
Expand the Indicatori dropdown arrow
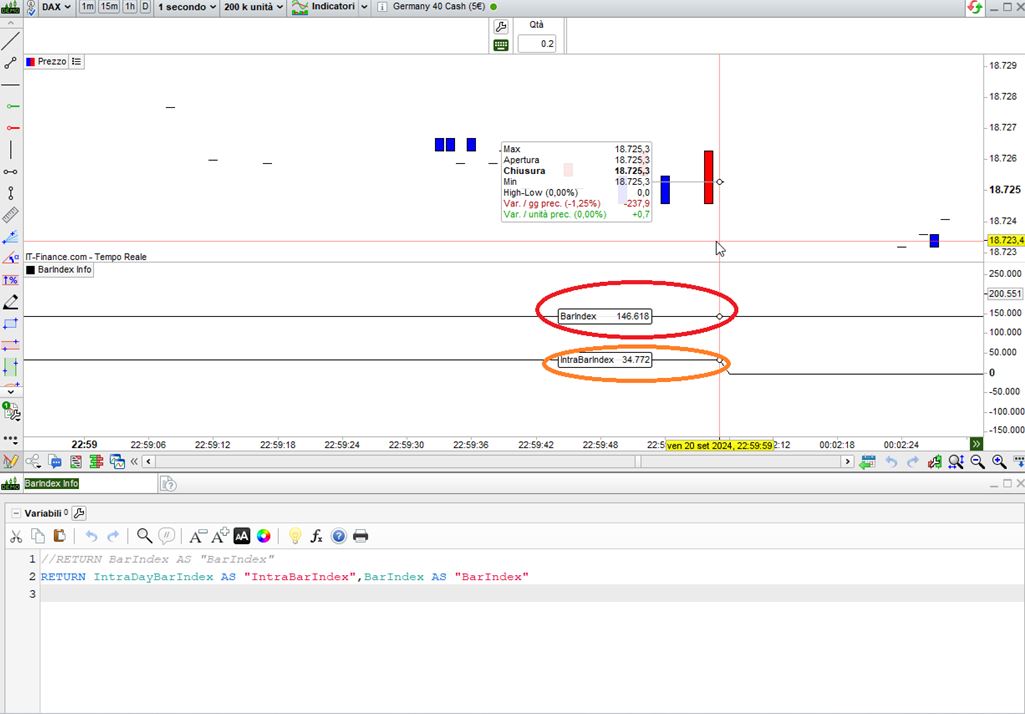click(x=364, y=7)
